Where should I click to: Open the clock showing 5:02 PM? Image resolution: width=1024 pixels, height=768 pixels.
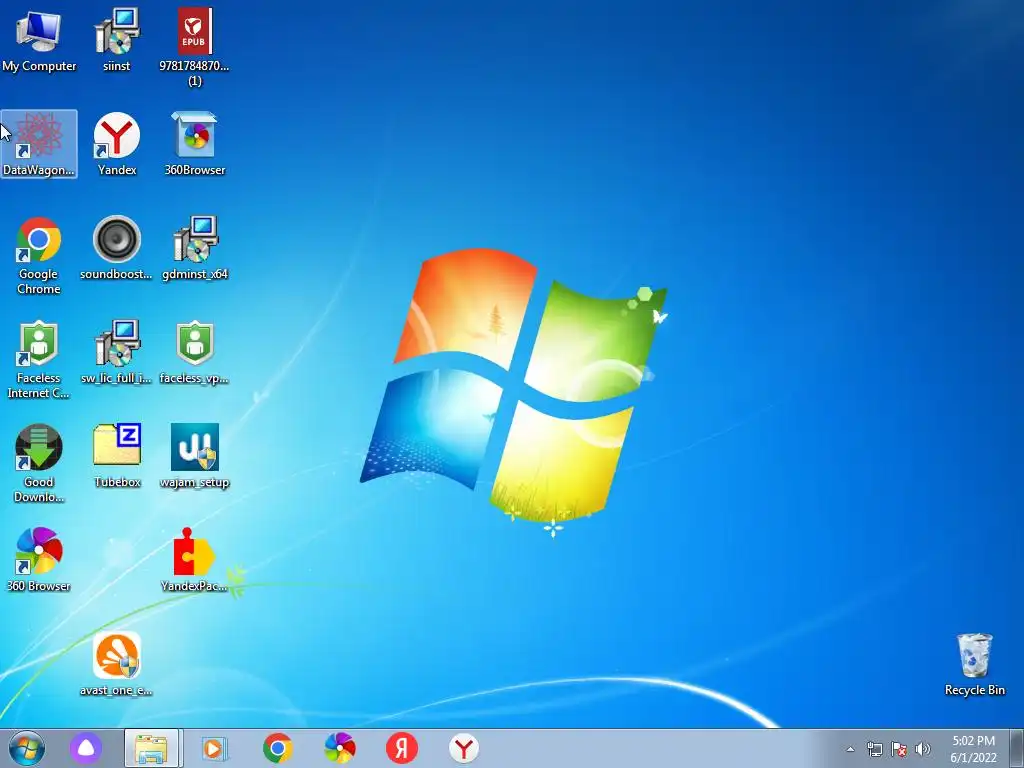coord(974,749)
